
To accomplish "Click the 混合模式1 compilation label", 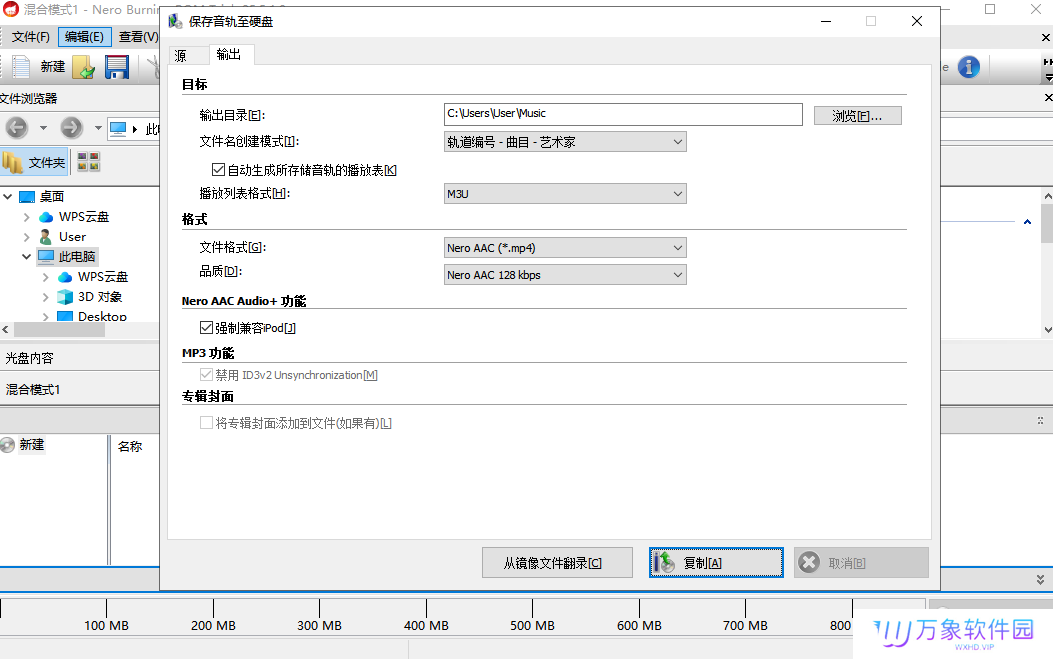I will tap(33, 390).
